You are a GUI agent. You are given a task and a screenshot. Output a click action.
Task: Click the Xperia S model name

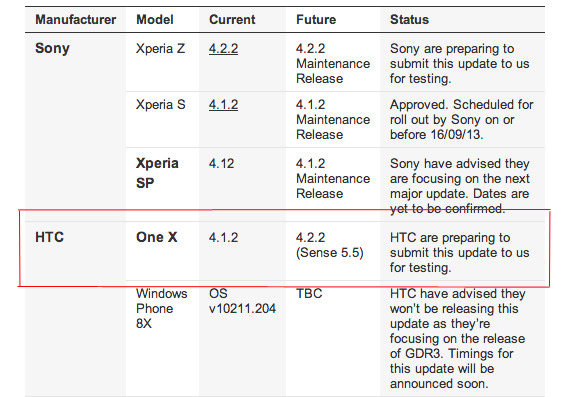(160, 105)
